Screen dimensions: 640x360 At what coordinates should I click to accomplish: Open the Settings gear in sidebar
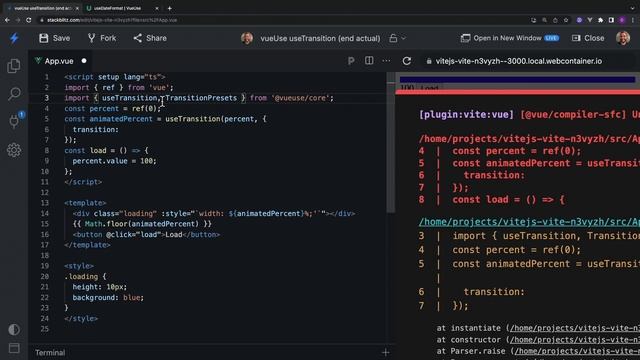click(x=14, y=150)
